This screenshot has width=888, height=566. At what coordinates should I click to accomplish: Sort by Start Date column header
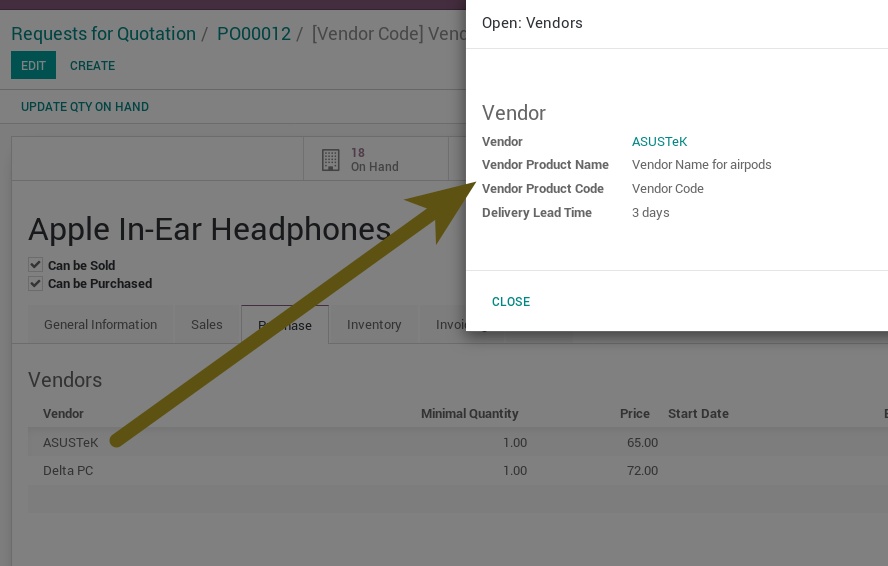click(698, 414)
